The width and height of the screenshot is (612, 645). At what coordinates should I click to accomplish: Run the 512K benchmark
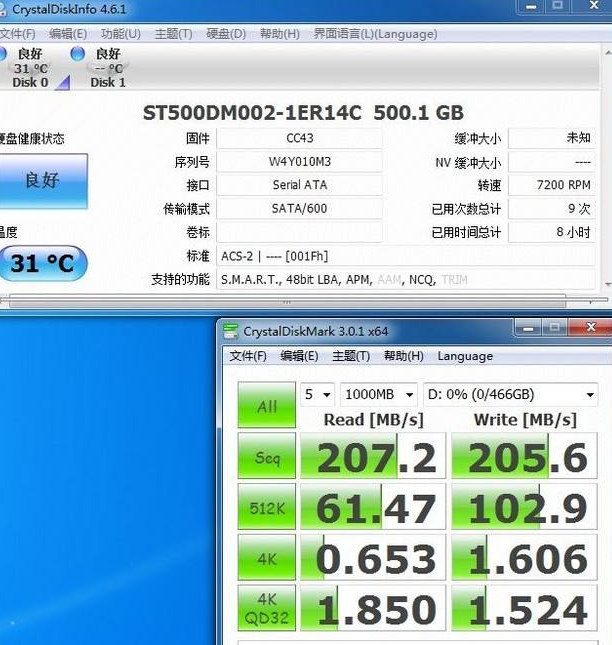tap(267, 506)
